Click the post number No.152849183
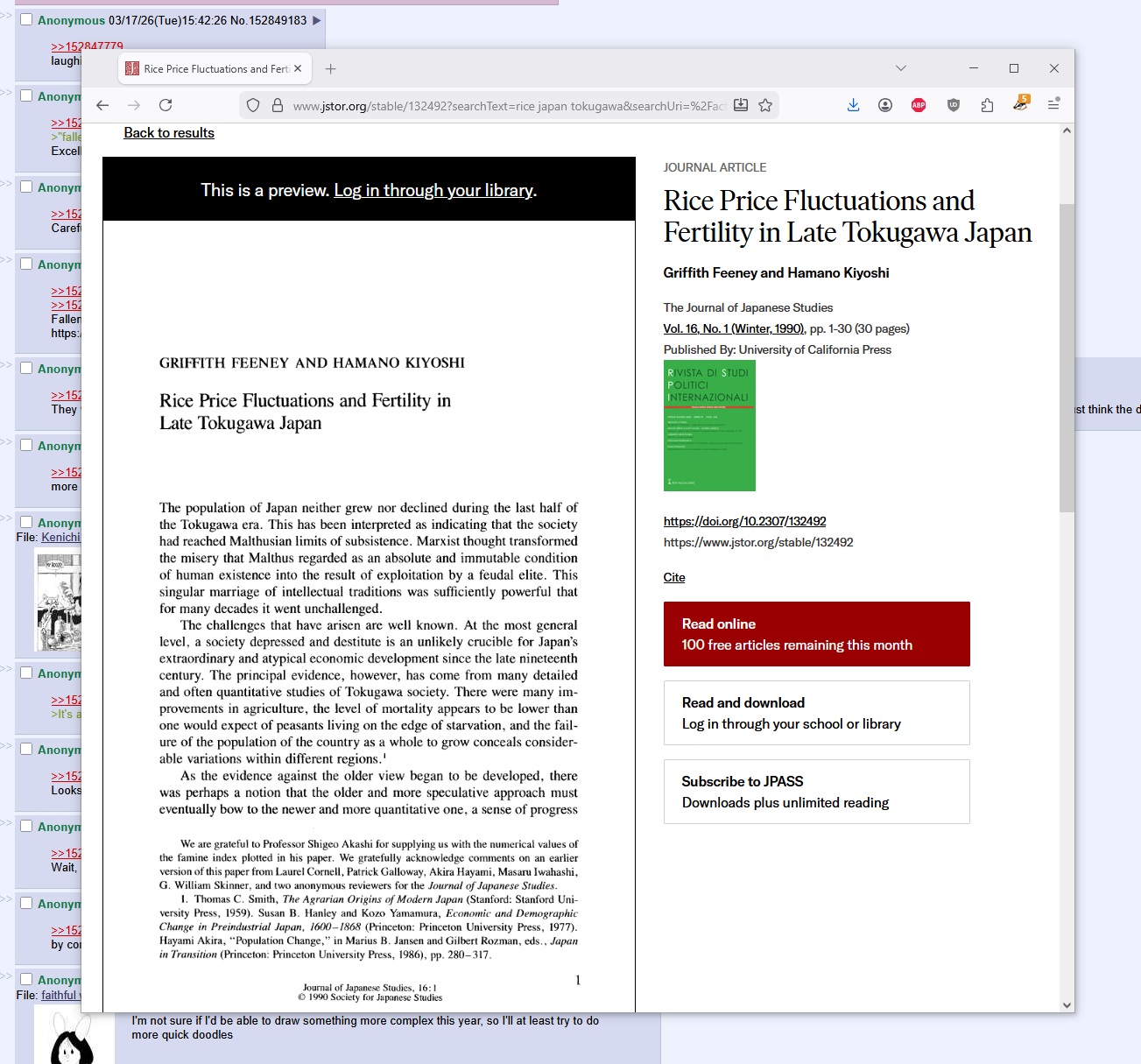Screen dimensions: 1141x1064 269,20
